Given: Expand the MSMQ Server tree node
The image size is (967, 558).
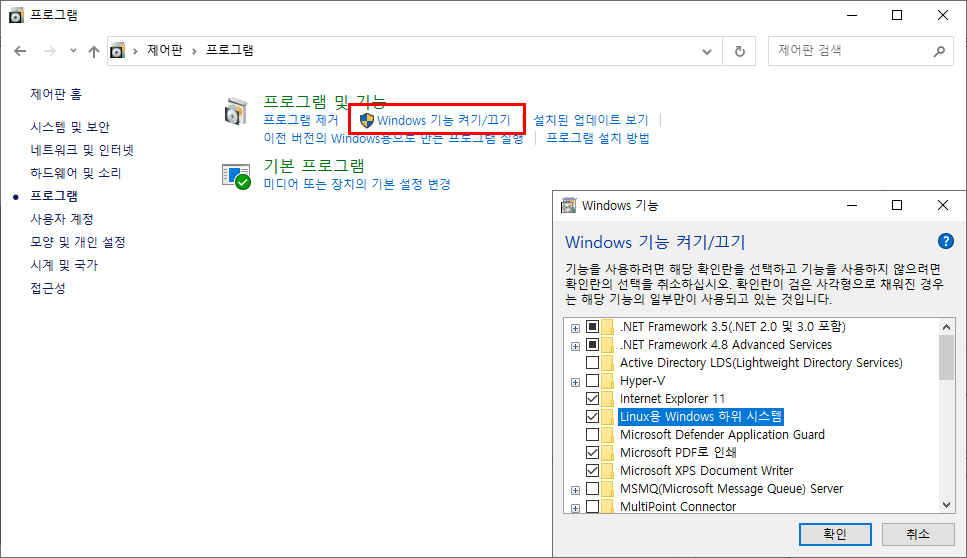Looking at the screenshot, I should coord(575,490).
